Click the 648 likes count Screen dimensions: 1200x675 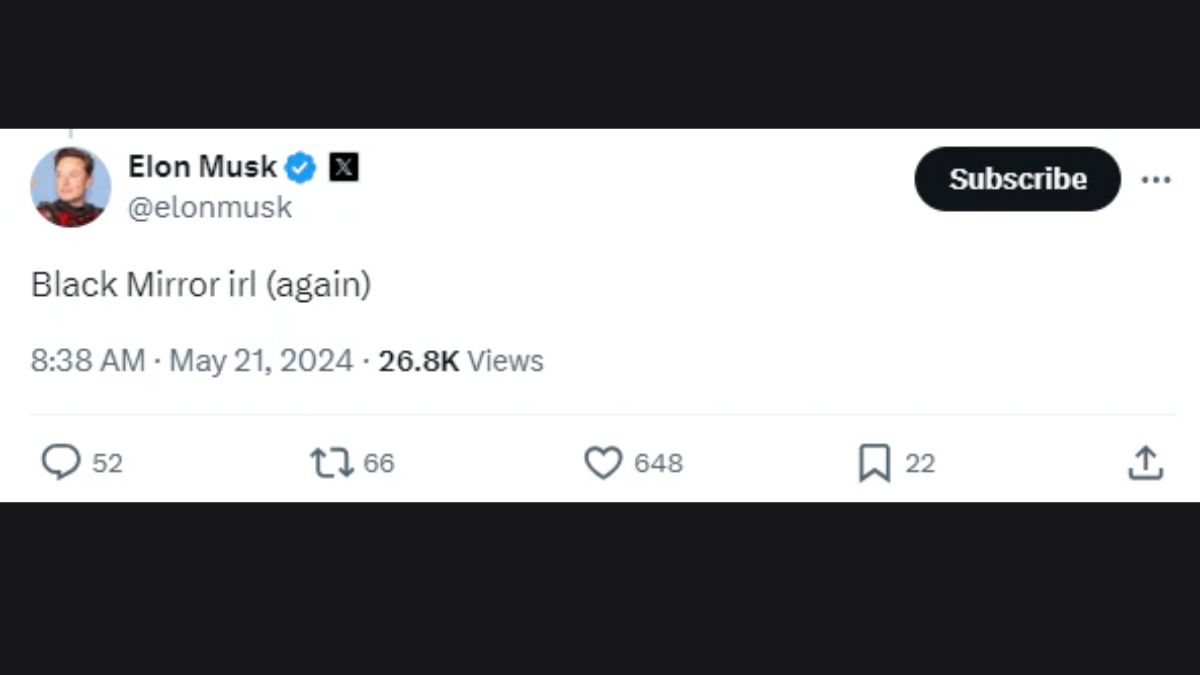pyautogui.click(x=658, y=463)
